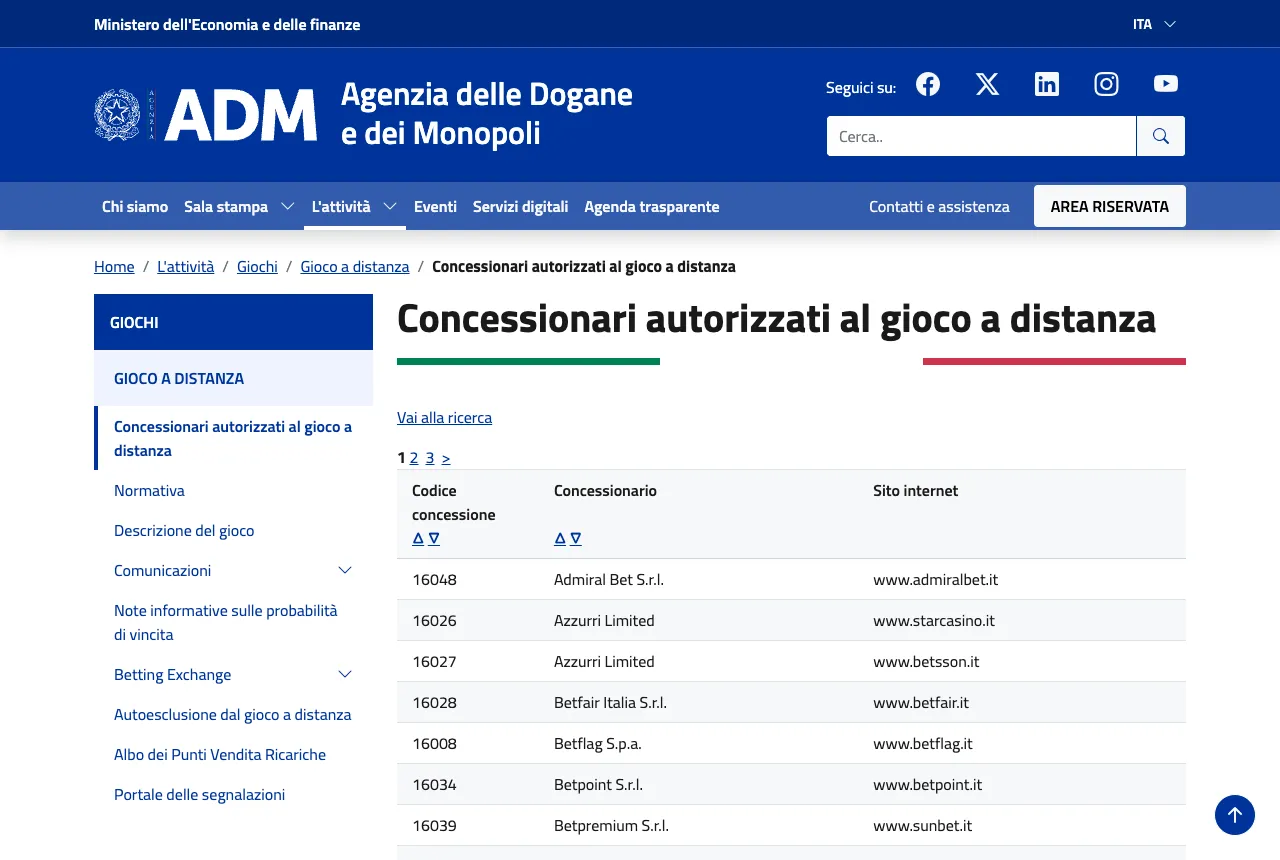The height and width of the screenshot is (860, 1280).
Task: Click the search magnifier button
Action: (x=1161, y=136)
